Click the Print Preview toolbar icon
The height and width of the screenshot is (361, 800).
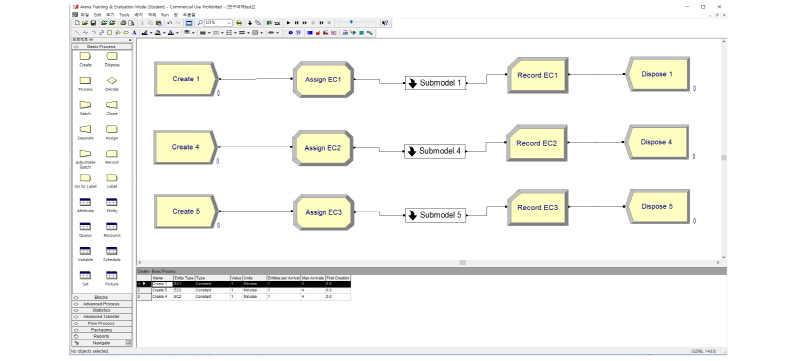[x=131, y=23]
